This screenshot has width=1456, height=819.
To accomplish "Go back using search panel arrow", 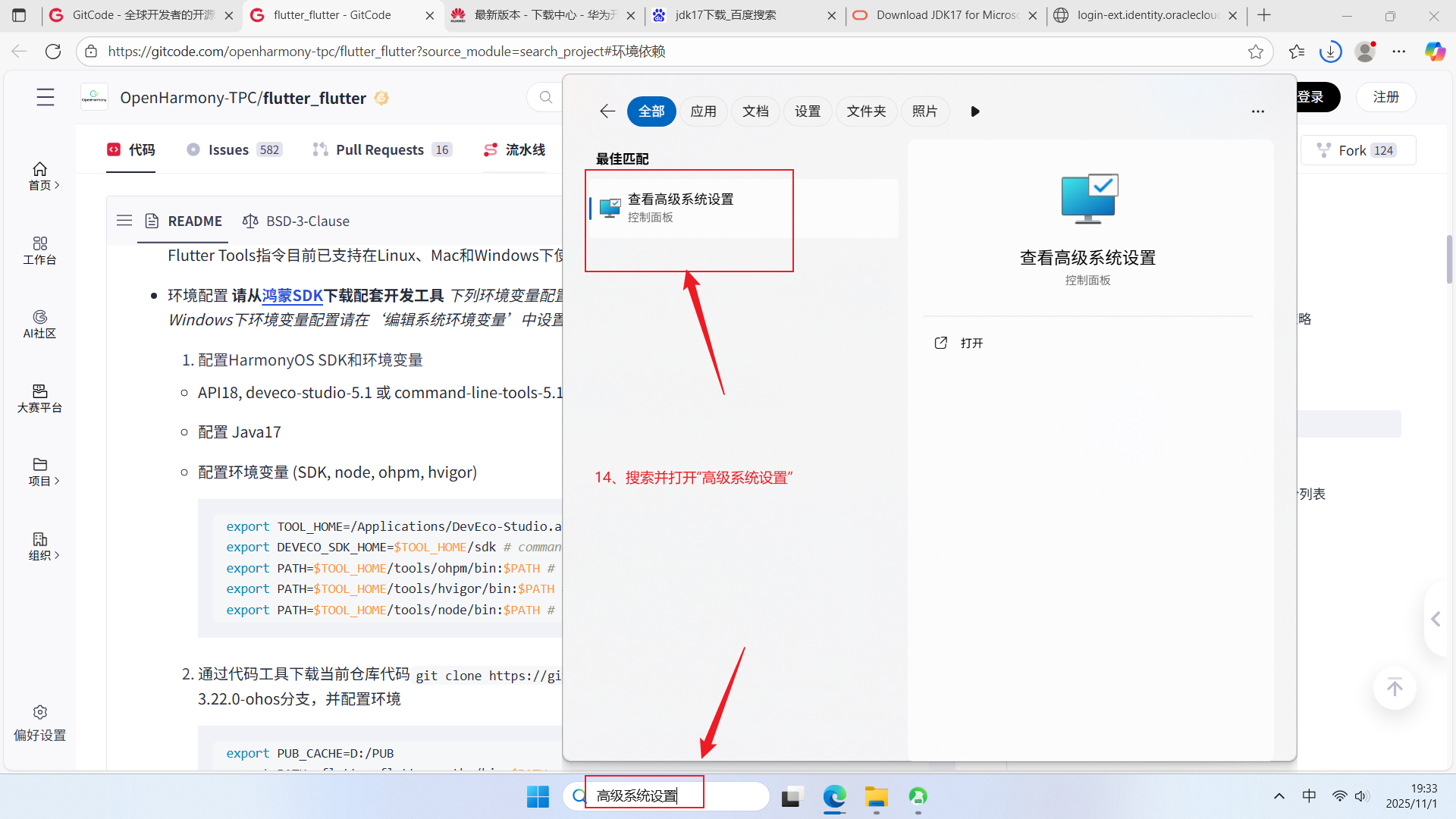I will click(x=607, y=111).
